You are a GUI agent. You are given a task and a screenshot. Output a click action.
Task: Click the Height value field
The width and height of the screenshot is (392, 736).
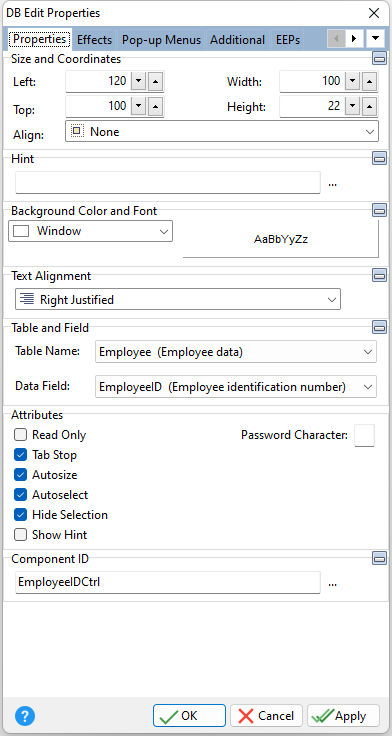311,107
